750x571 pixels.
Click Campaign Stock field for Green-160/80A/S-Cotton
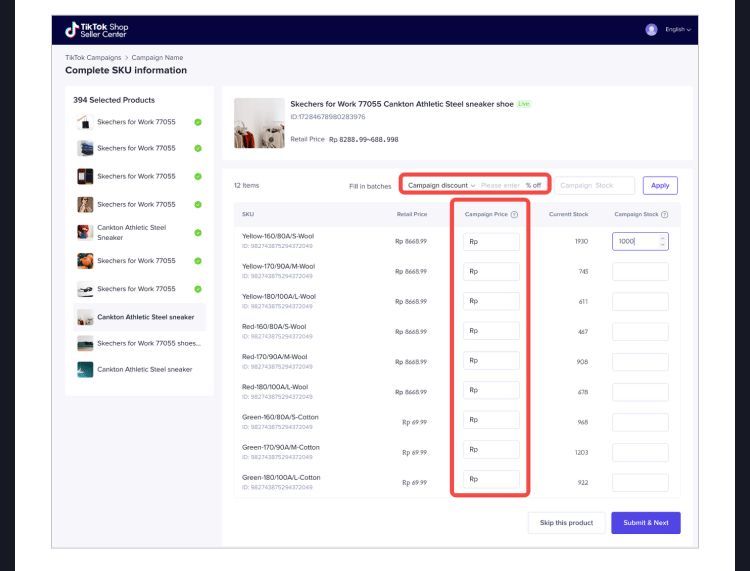pos(640,422)
